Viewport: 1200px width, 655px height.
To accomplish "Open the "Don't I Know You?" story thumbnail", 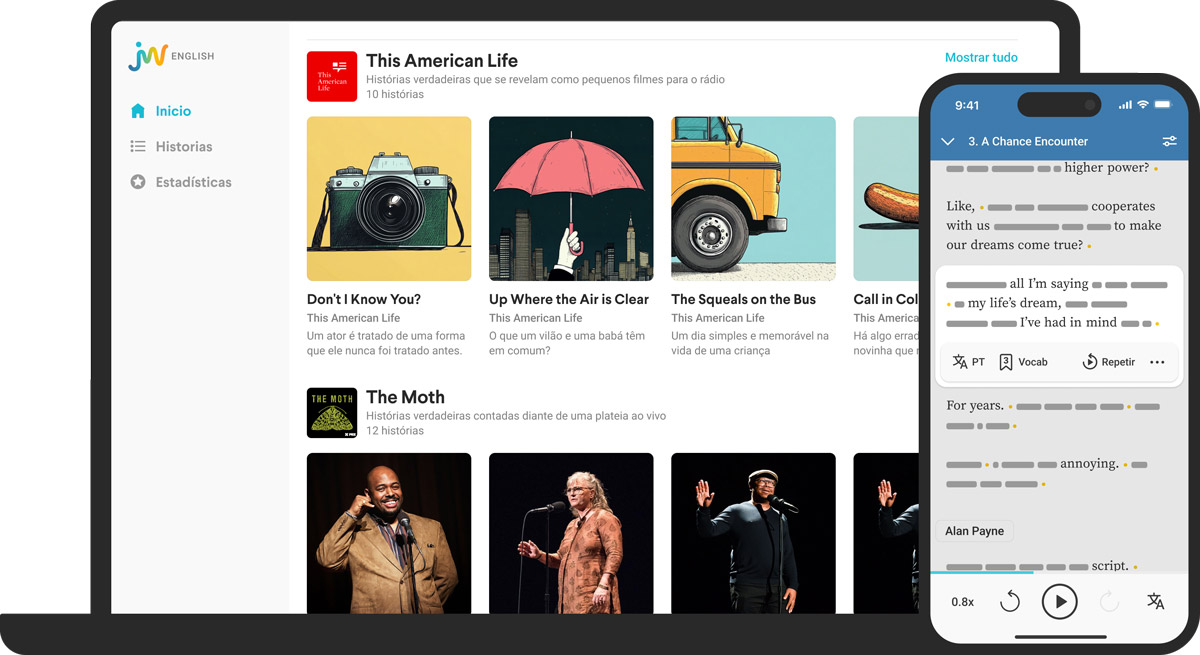I will pyautogui.click(x=388, y=199).
